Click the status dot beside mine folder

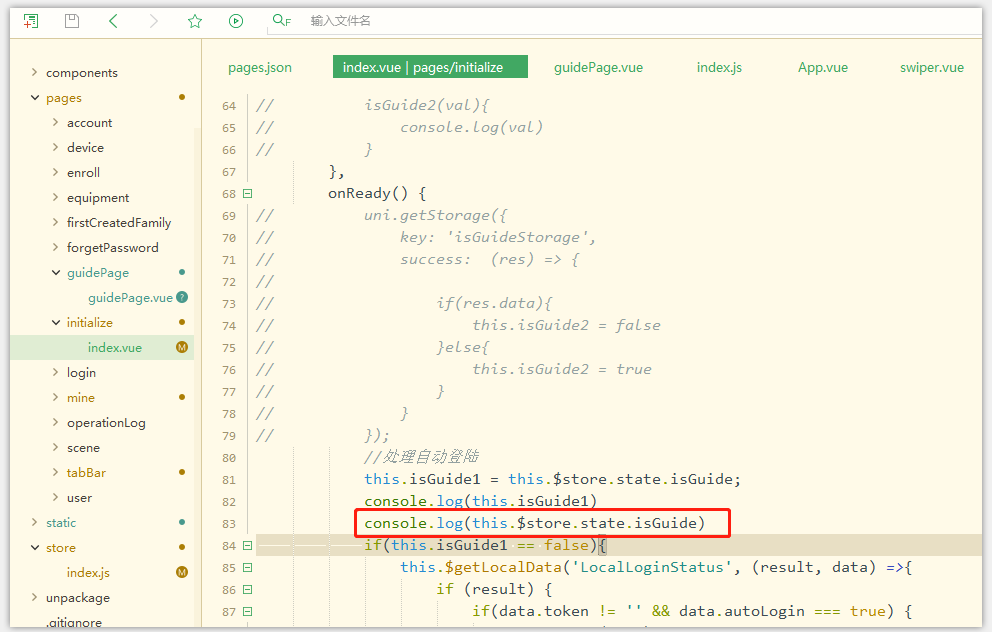[182, 397]
